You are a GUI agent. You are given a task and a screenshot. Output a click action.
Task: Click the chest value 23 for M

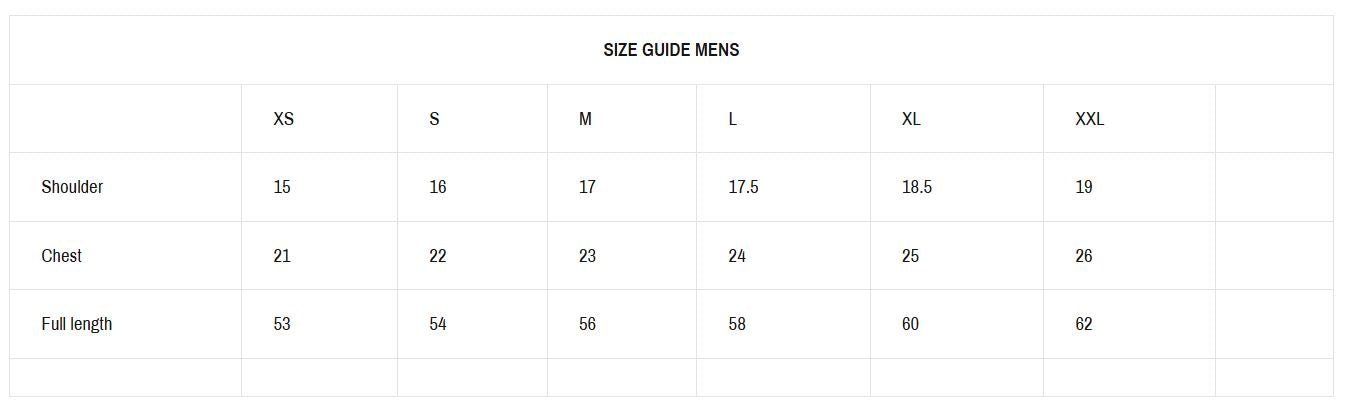tap(587, 256)
